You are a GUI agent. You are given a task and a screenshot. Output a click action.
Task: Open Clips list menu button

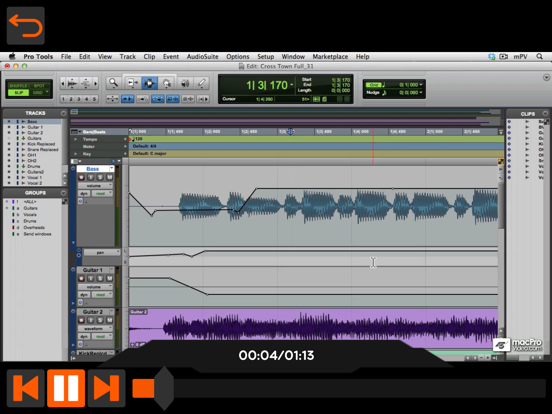[x=545, y=113]
